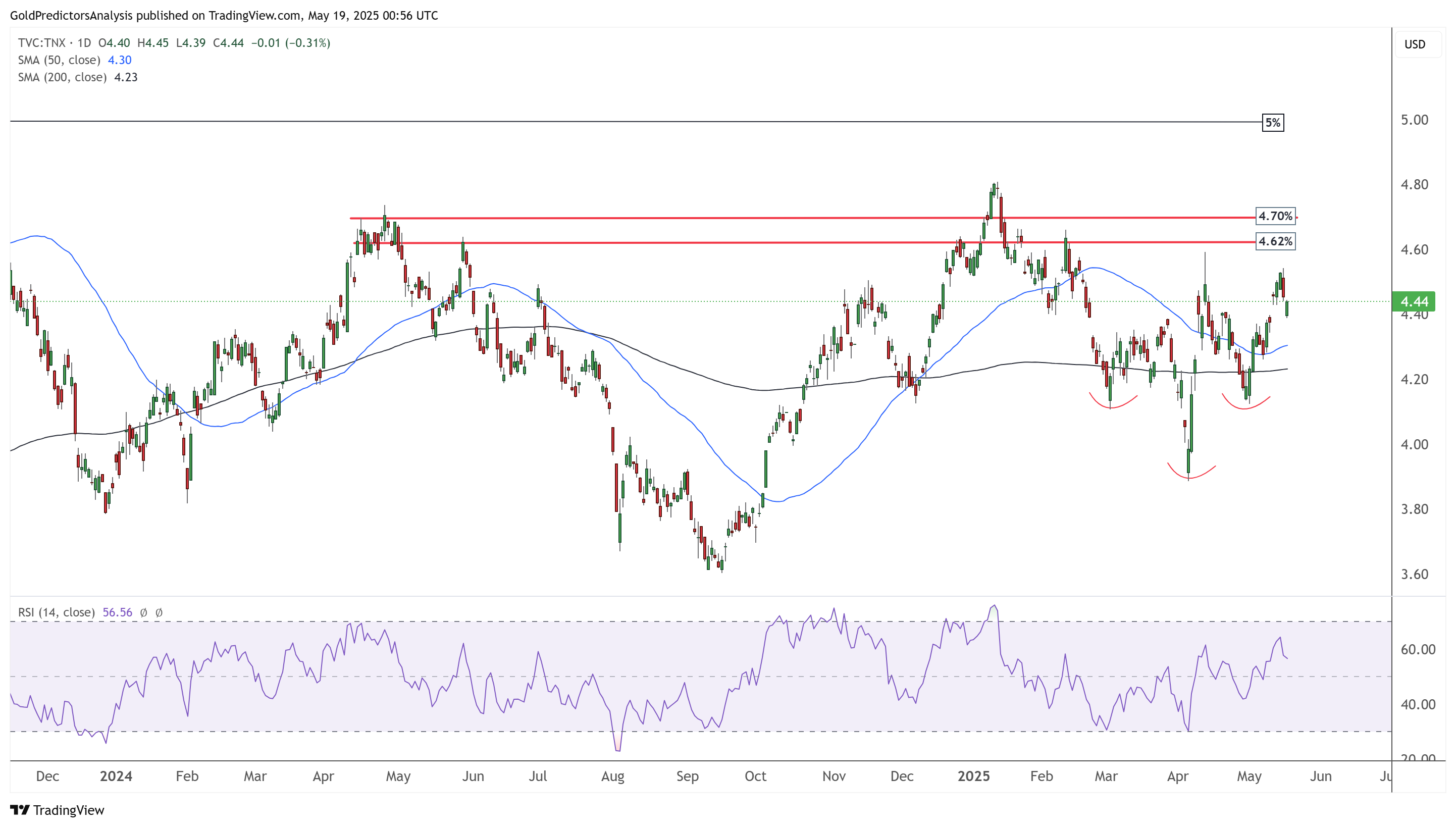The height and width of the screenshot is (828, 1456).
Task: Click the 2024 label on time axis
Action: click(x=116, y=775)
